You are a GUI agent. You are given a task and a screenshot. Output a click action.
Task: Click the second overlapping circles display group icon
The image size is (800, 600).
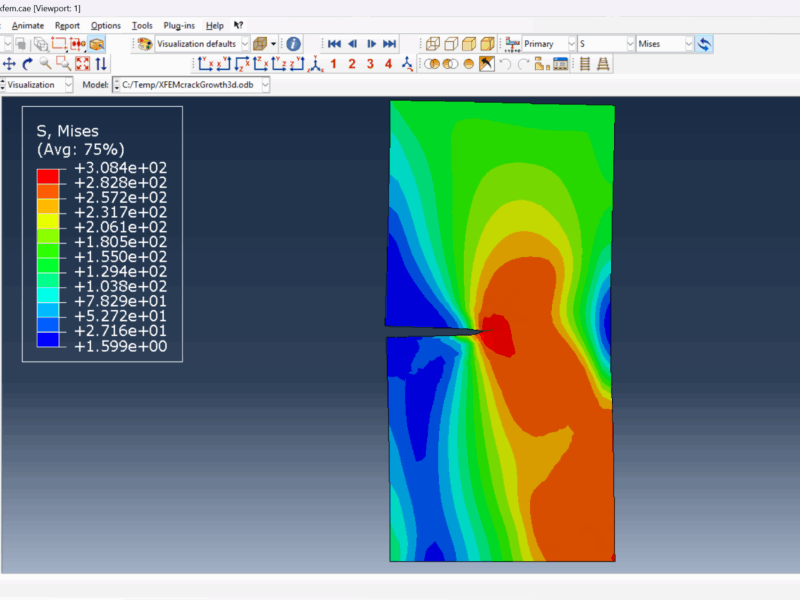pos(450,64)
